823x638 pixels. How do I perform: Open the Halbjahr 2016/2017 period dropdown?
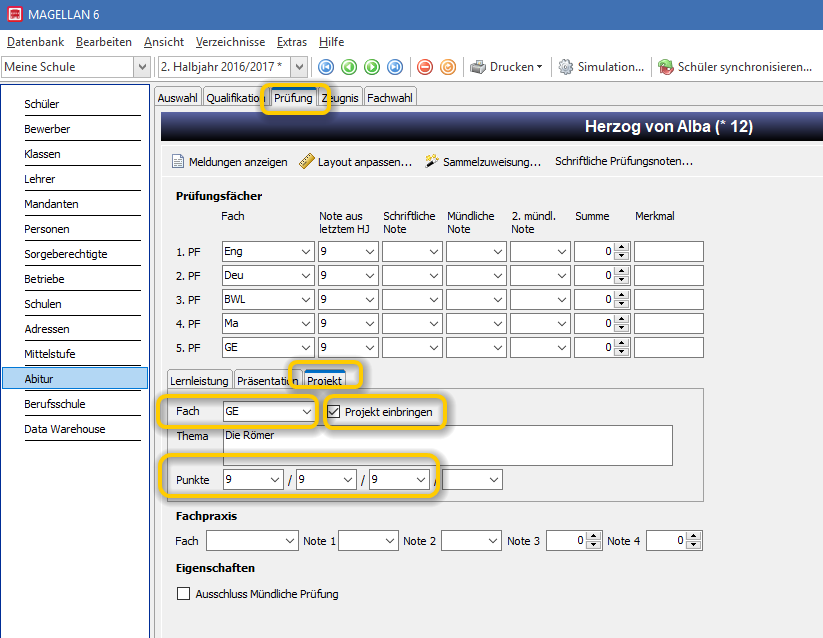tap(299, 67)
